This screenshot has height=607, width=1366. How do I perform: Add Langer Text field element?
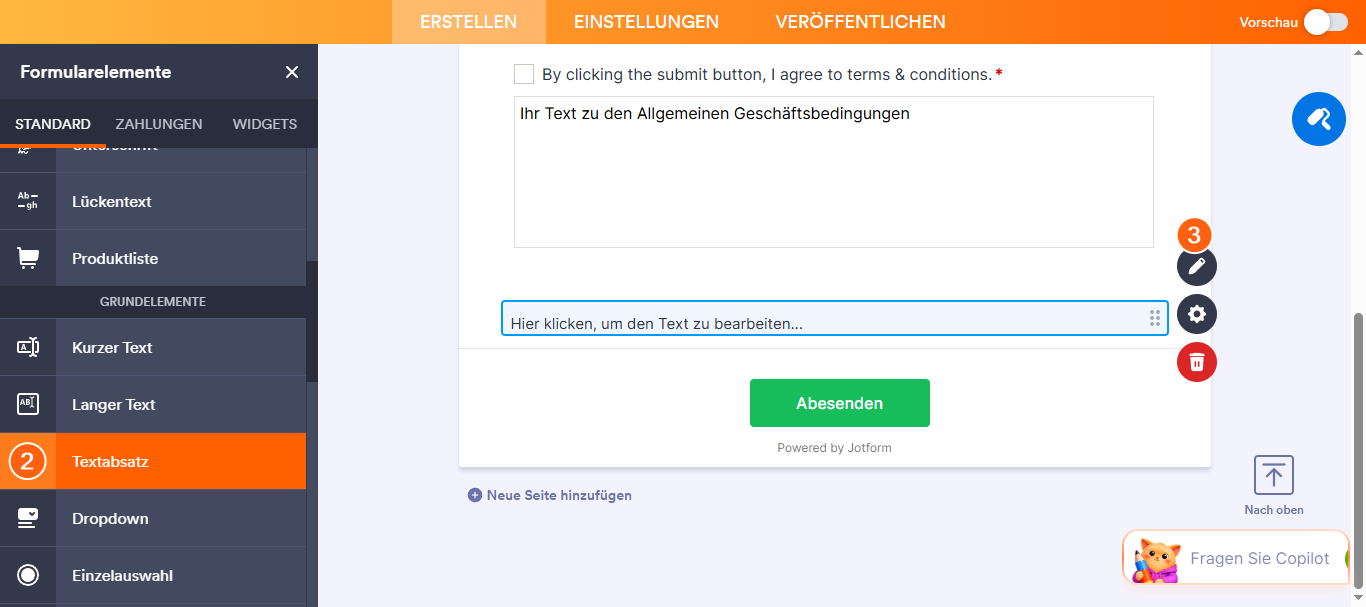pos(153,404)
